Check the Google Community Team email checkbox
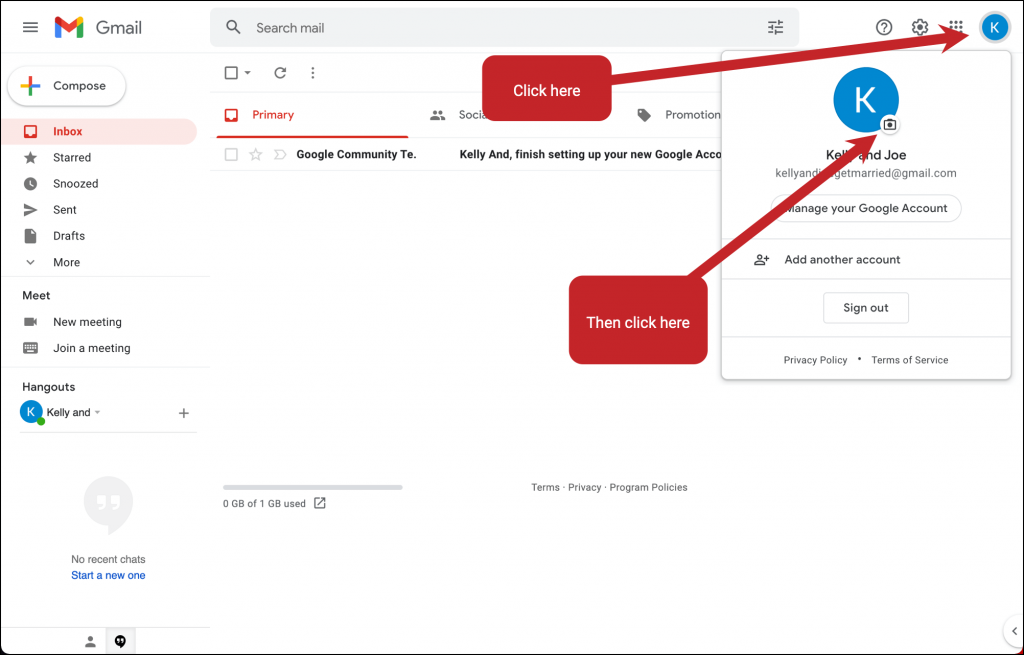 tap(232, 154)
